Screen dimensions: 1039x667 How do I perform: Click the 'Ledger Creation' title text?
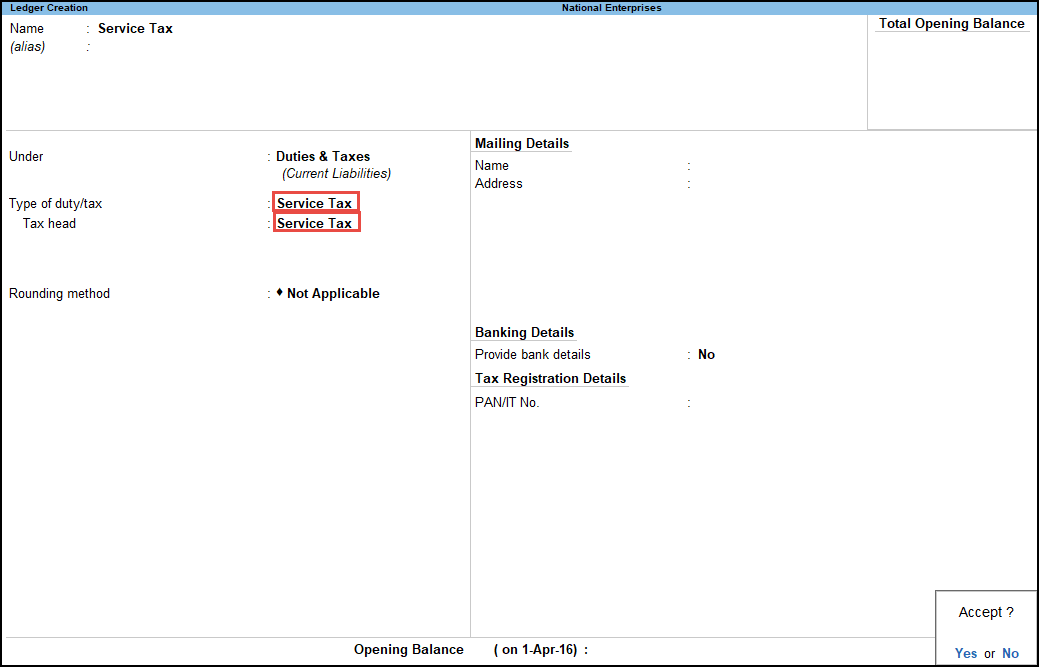tap(49, 8)
